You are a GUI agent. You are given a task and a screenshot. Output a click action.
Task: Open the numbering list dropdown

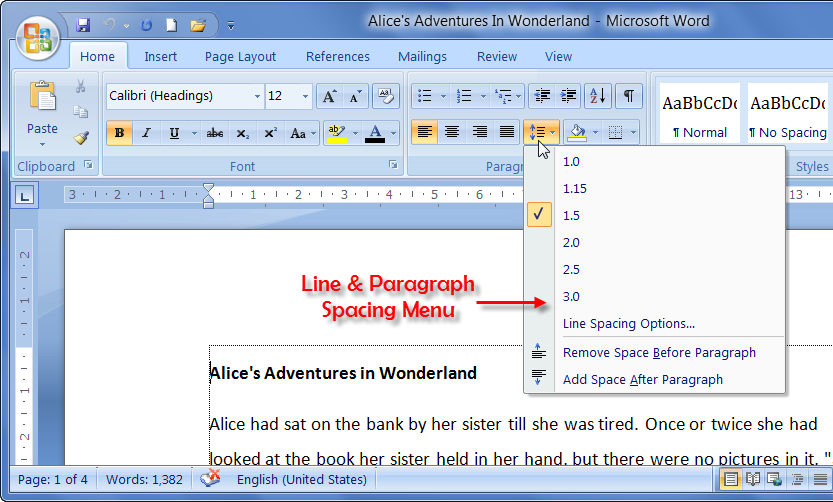483,96
